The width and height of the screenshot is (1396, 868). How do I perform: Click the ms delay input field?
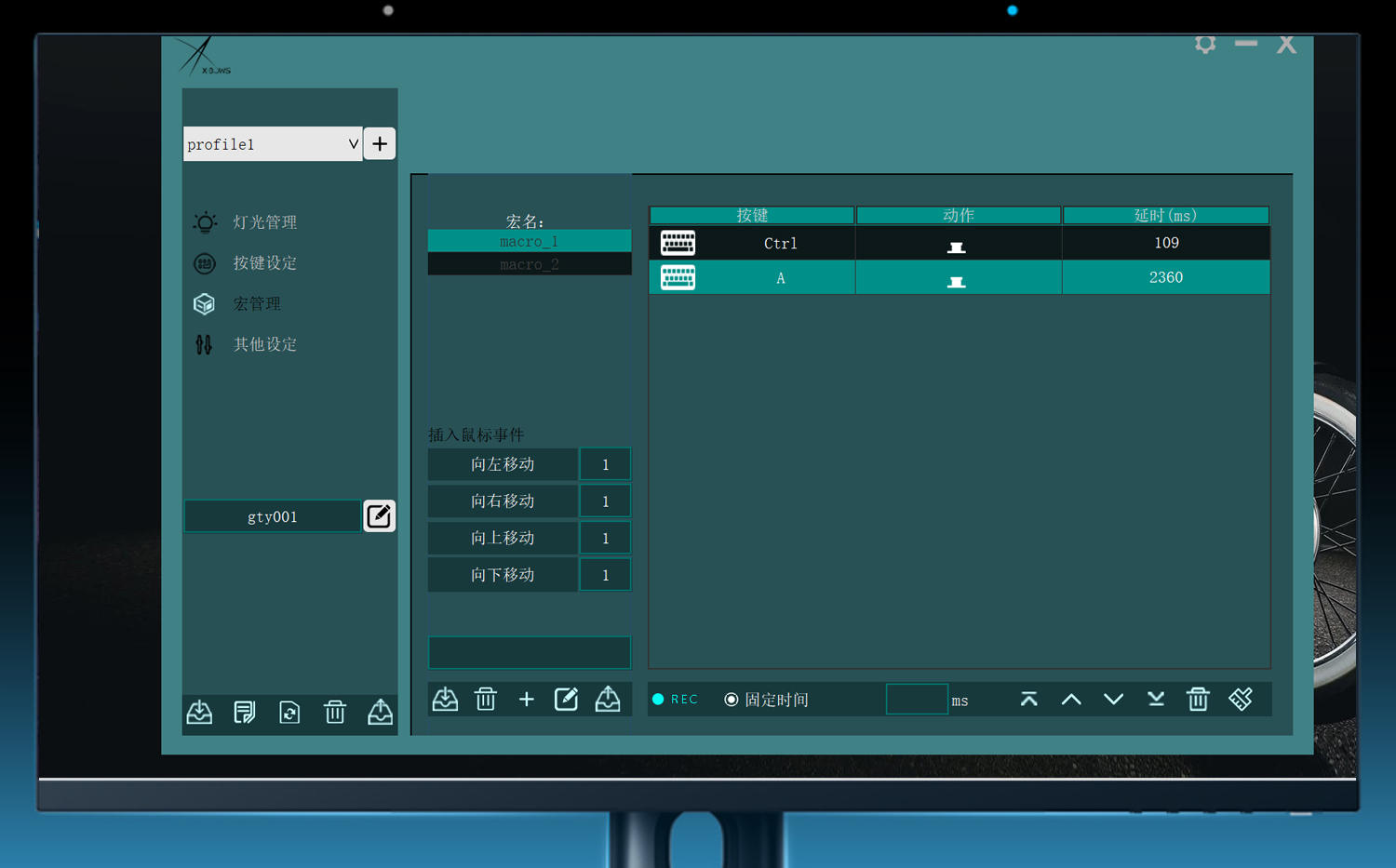click(917, 700)
